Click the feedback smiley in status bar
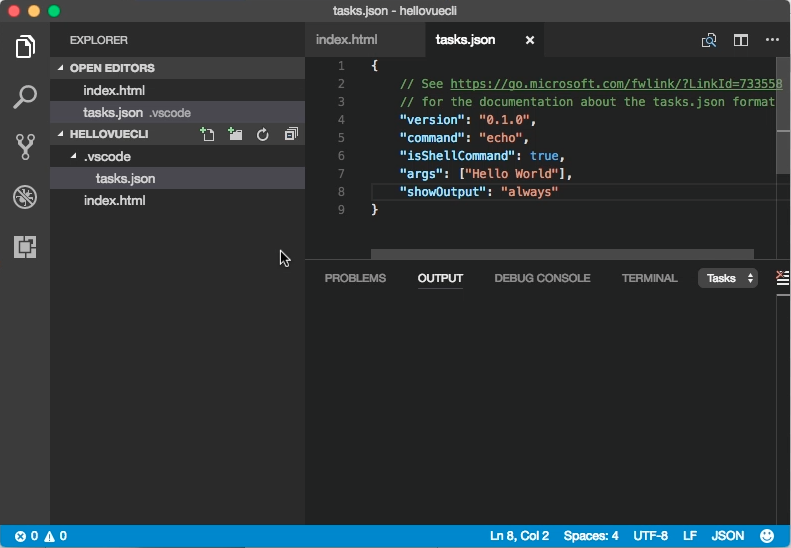This screenshot has height=548, width=791. pos(767,536)
